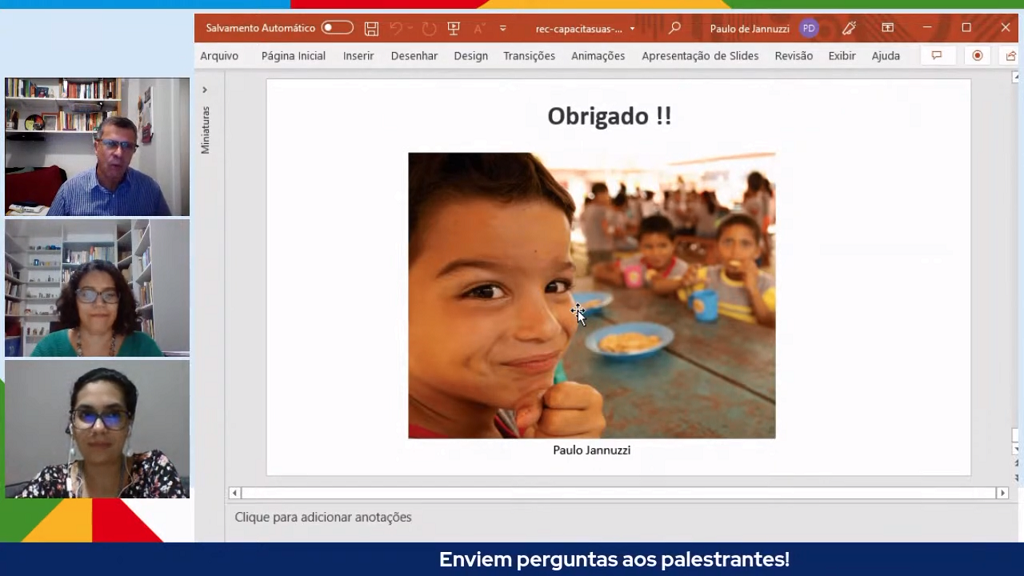Click the Save icon in title bar
This screenshot has width=1024, height=576.
click(371, 29)
